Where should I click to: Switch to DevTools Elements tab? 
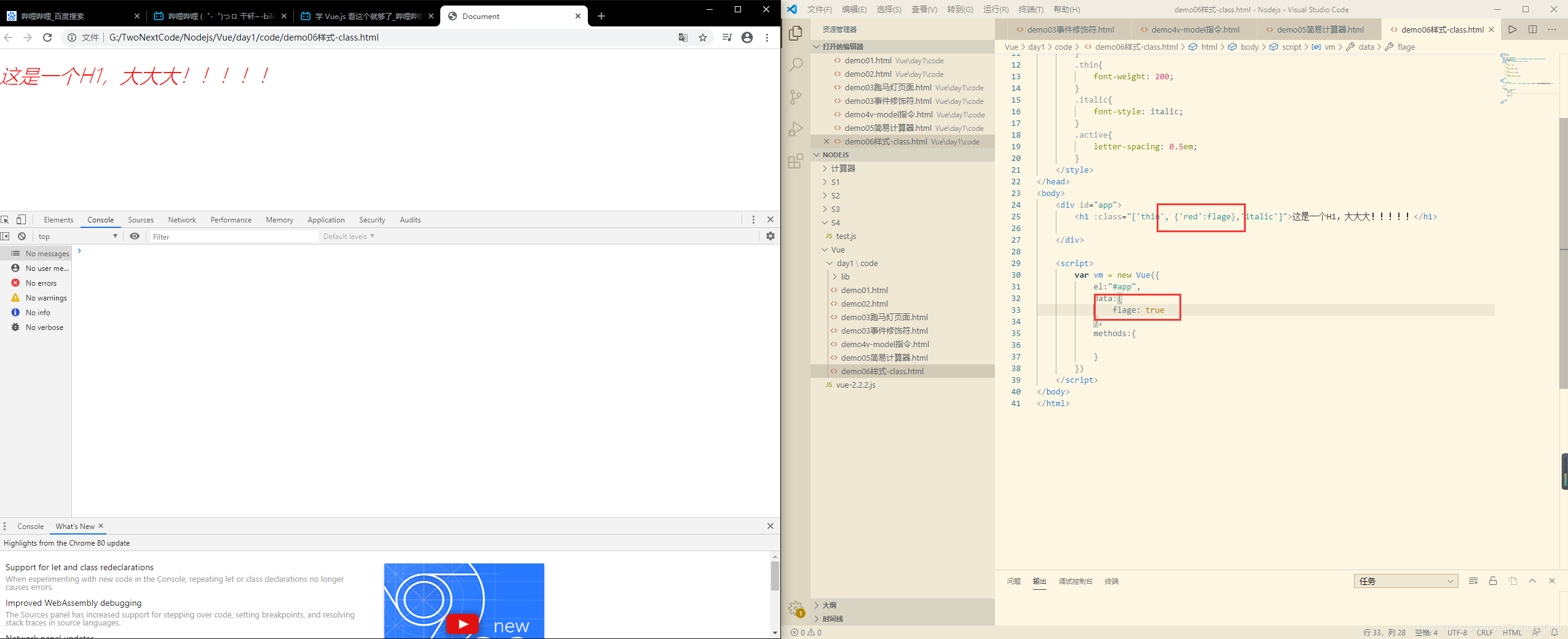pos(58,220)
